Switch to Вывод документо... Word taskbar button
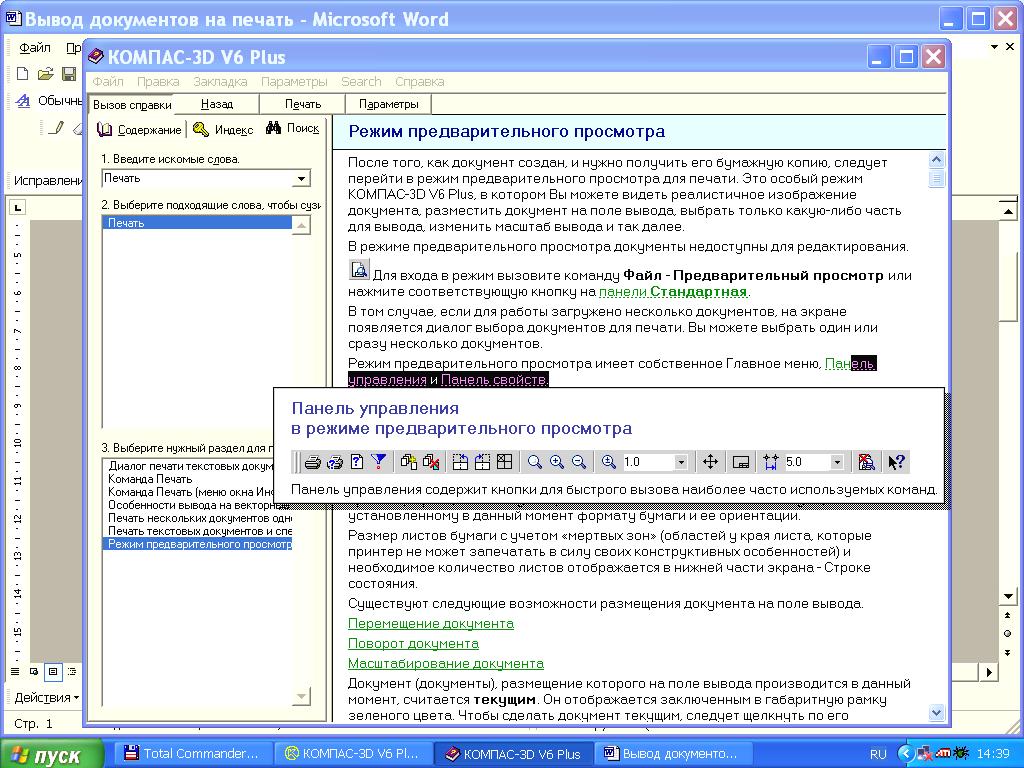 [672, 754]
